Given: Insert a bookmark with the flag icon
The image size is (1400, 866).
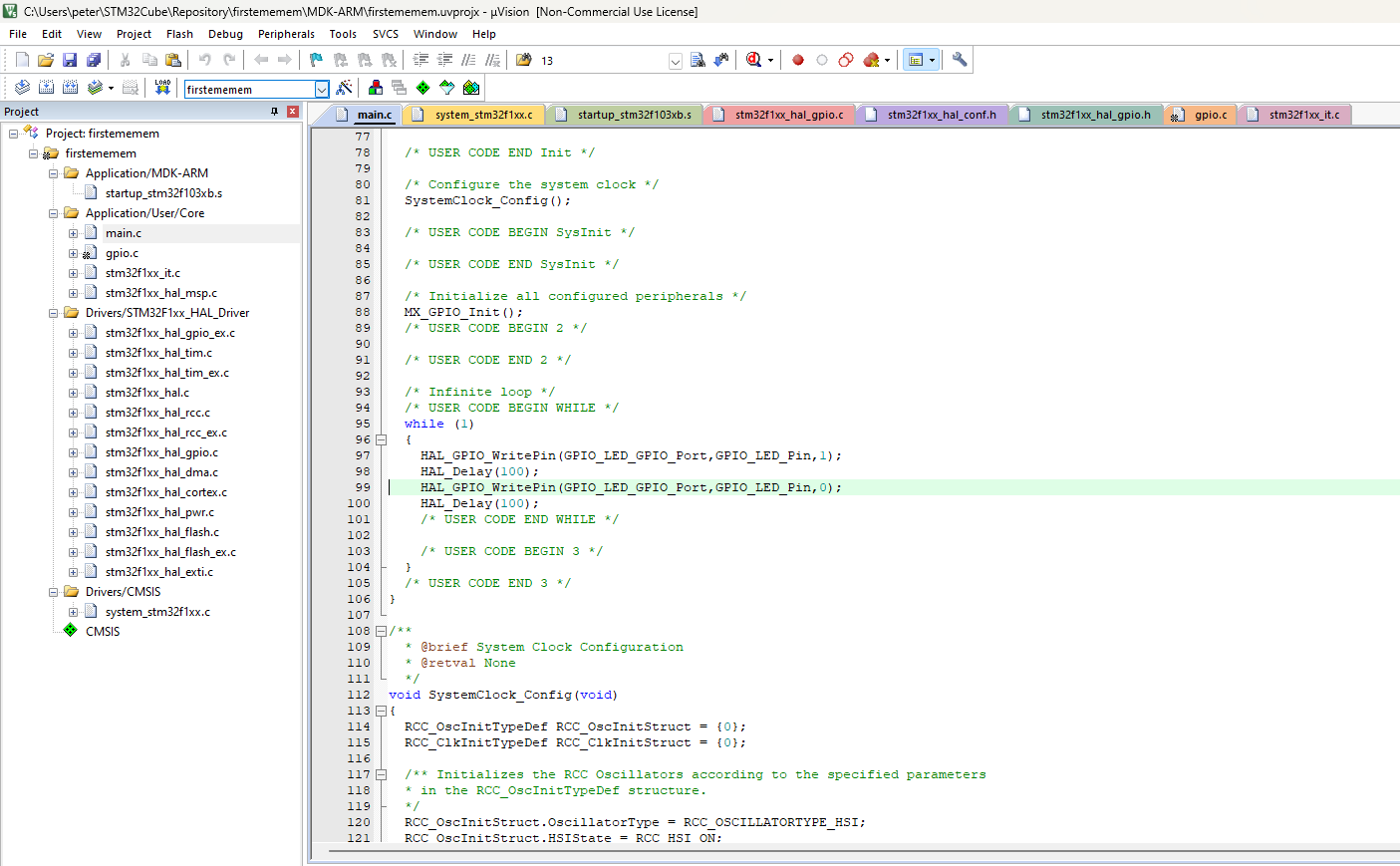Looking at the screenshot, I should (x=317, y=60).
